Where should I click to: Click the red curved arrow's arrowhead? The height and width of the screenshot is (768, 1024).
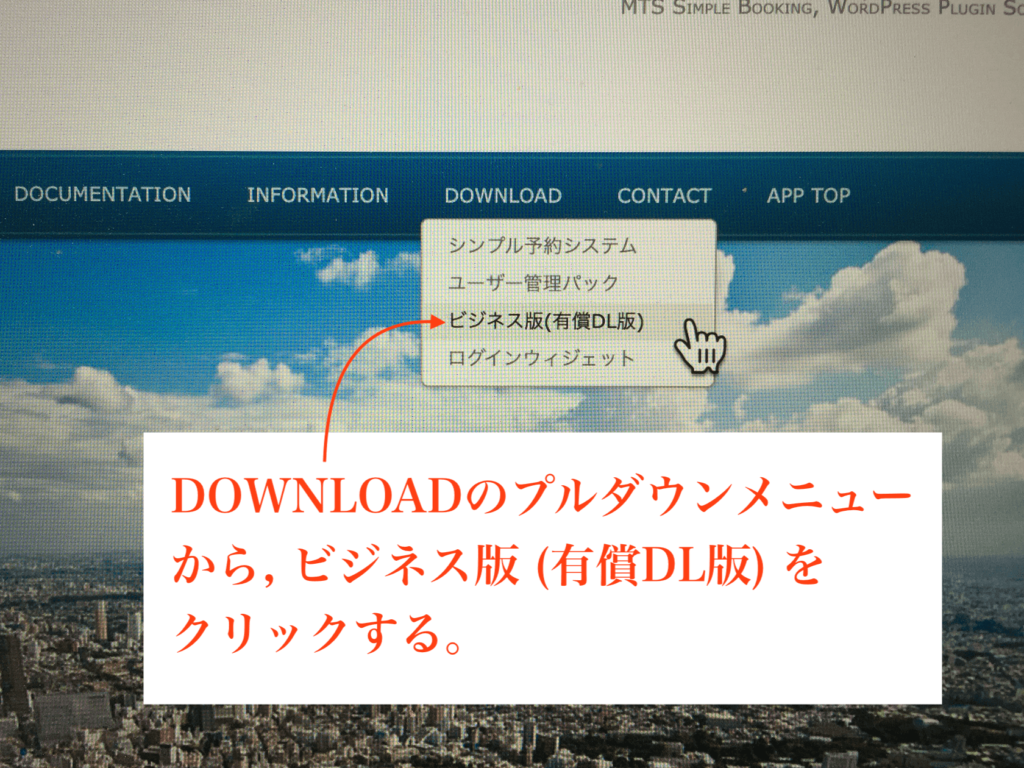(435, 321)
